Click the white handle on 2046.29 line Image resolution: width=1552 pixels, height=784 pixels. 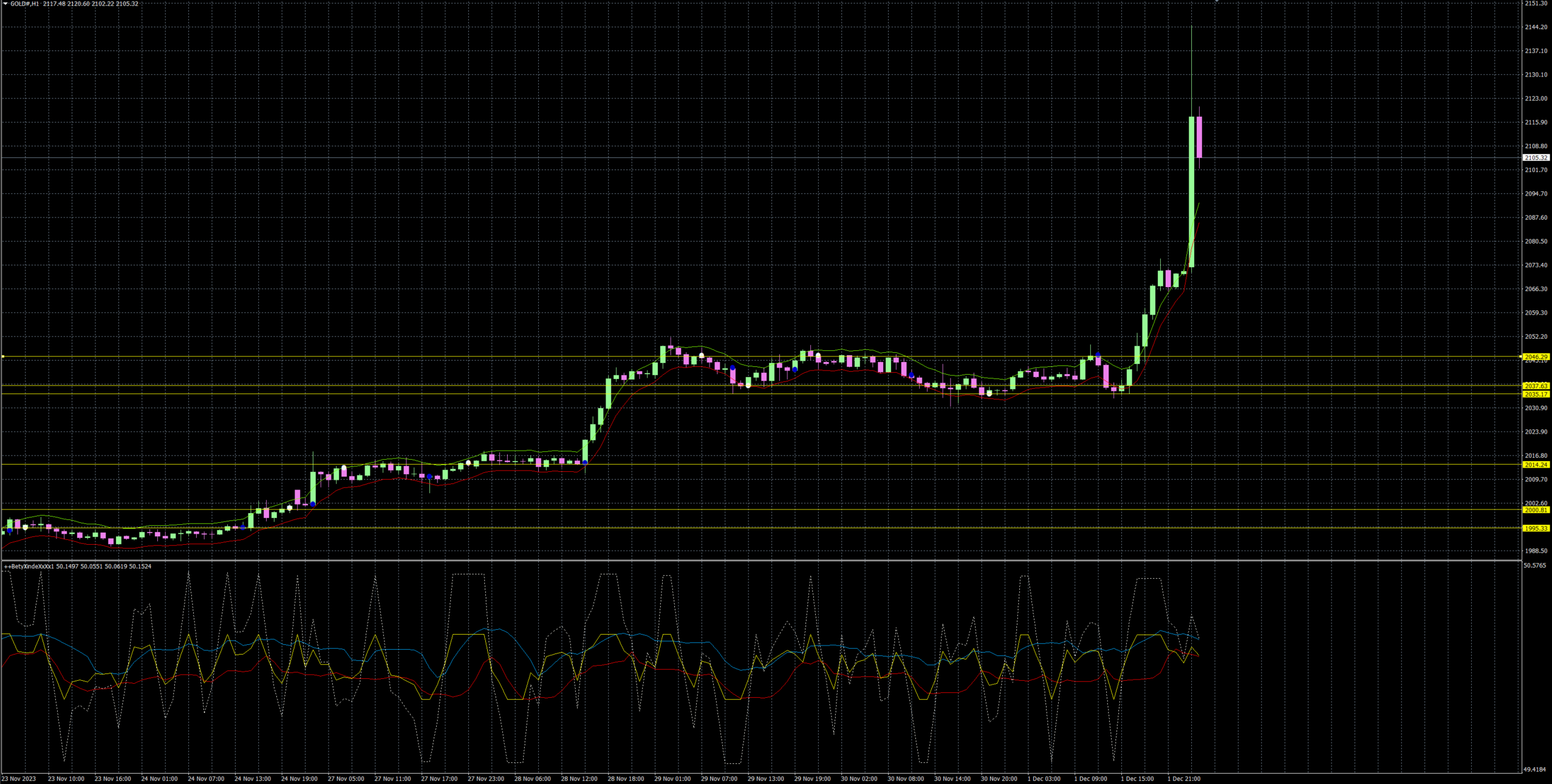point(3,356)
